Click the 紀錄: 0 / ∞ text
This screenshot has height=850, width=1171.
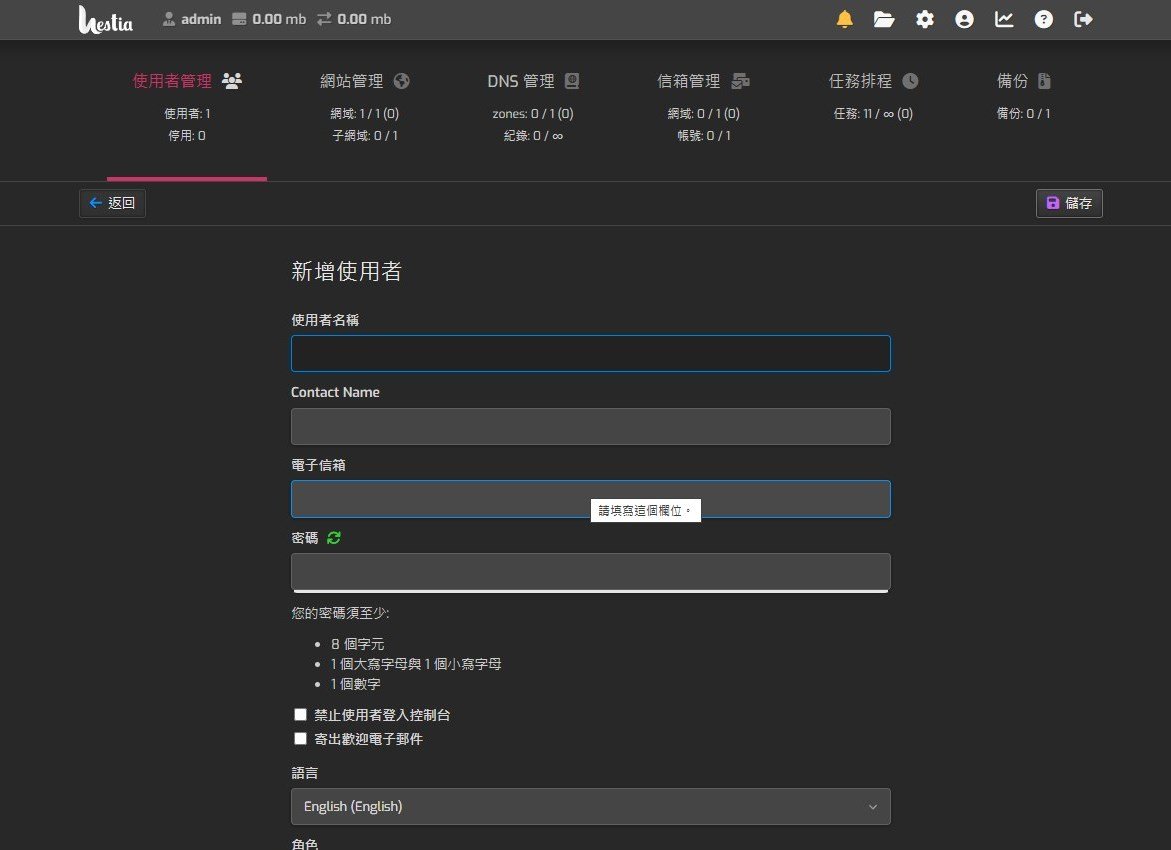pyautogui.click(x=533, y=136)
